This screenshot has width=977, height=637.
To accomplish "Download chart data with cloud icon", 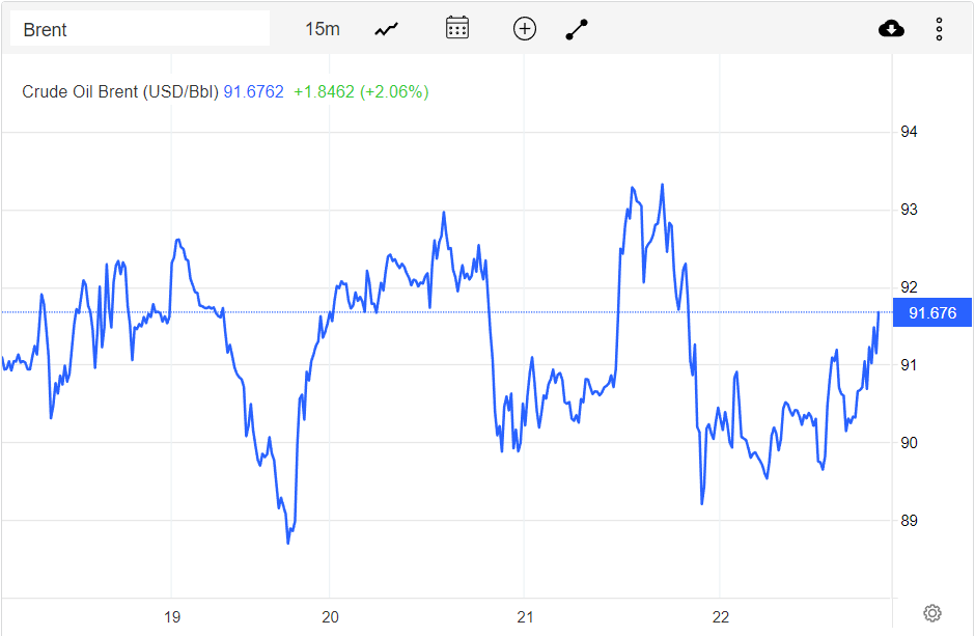I will pyautogui.click(x=891, y=29).
